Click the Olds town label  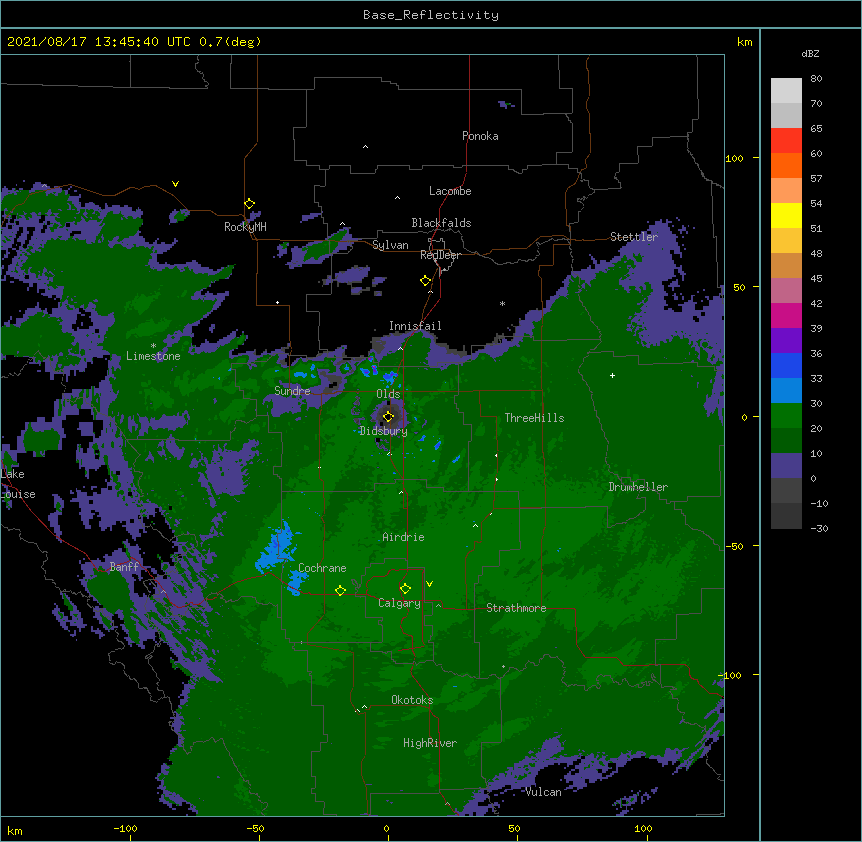(388, 394)
